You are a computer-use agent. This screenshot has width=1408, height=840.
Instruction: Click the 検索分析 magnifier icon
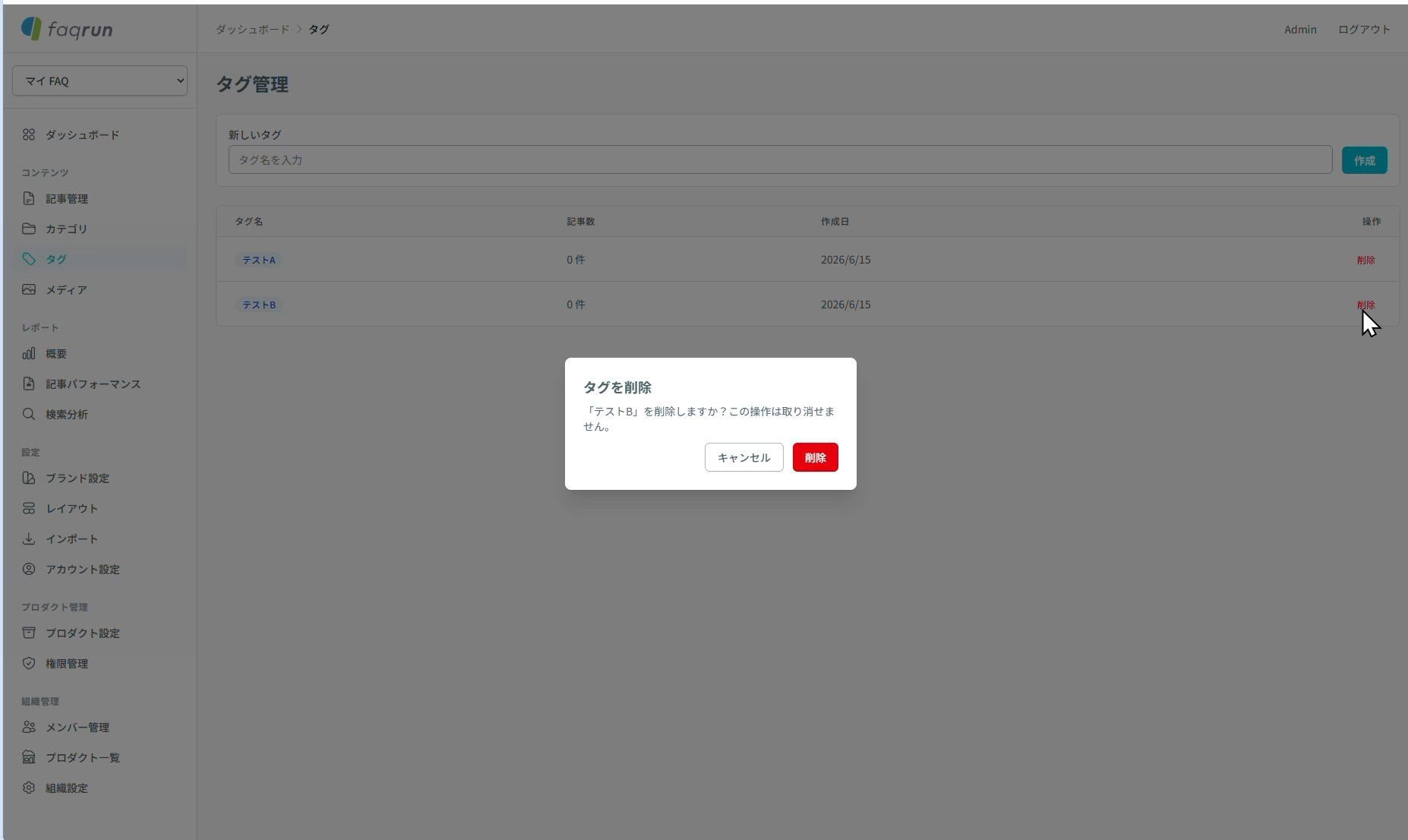click(29, 414)
